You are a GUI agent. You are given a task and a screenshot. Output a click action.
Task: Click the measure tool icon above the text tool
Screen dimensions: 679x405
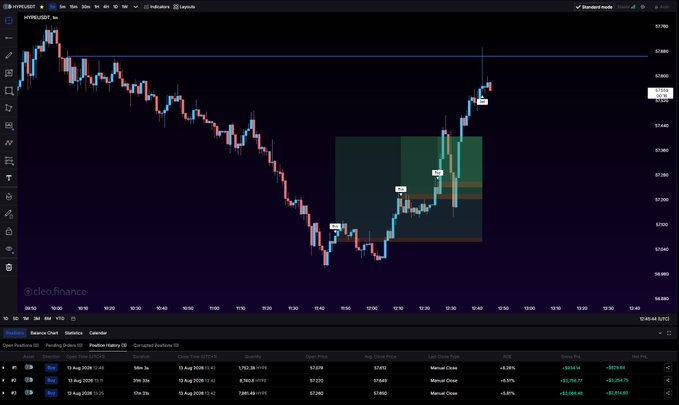tap(9, 161)
